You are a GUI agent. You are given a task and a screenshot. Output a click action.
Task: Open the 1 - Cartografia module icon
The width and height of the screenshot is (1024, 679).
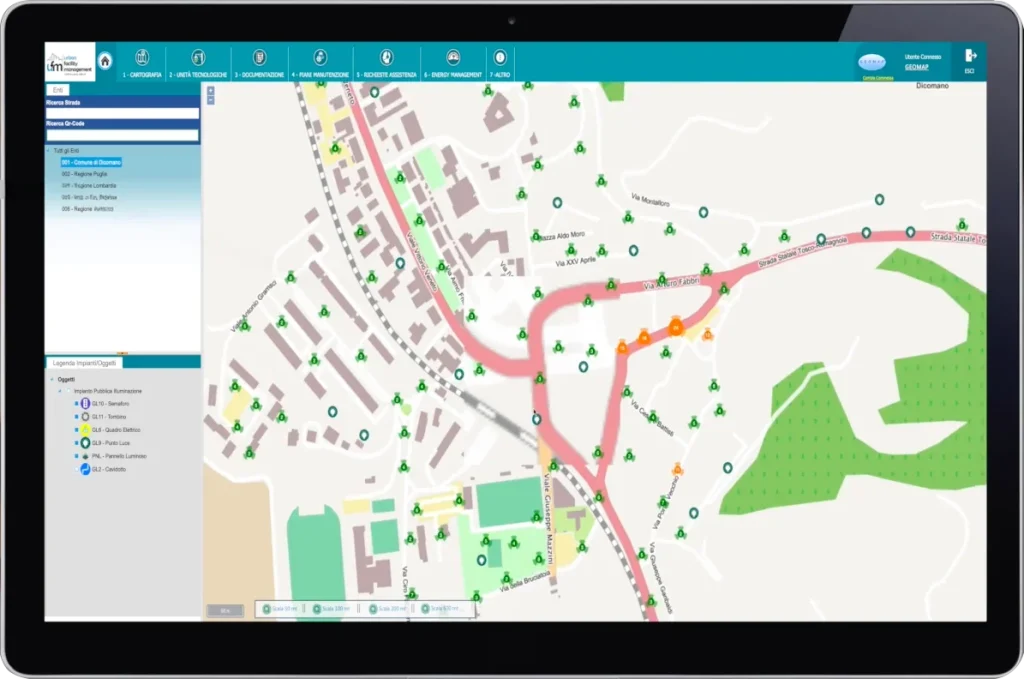tap(142, 57)
